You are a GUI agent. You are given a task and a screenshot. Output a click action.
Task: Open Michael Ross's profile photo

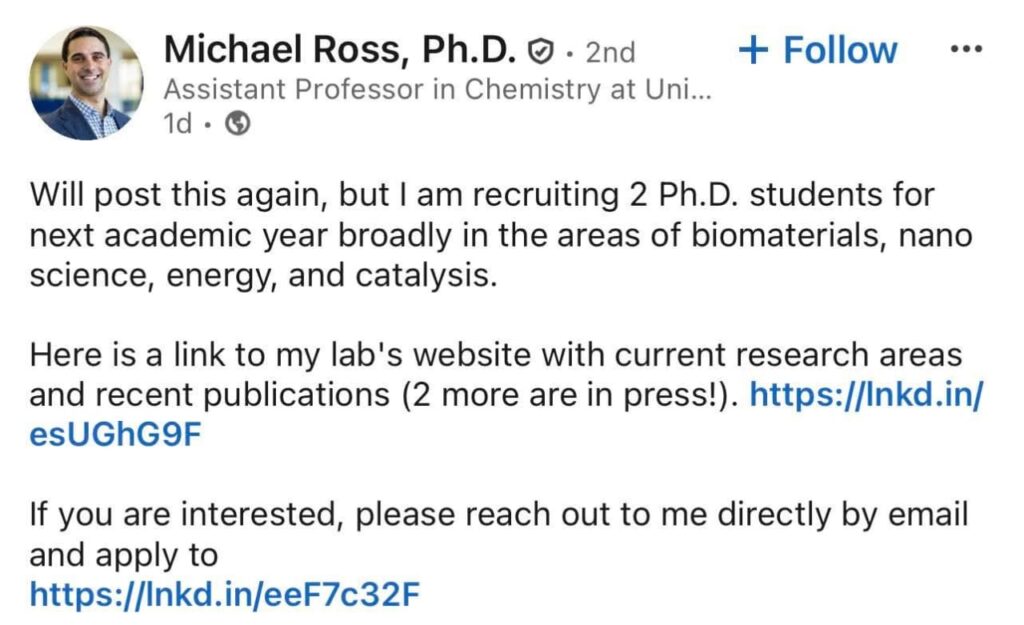pos(87,83)
